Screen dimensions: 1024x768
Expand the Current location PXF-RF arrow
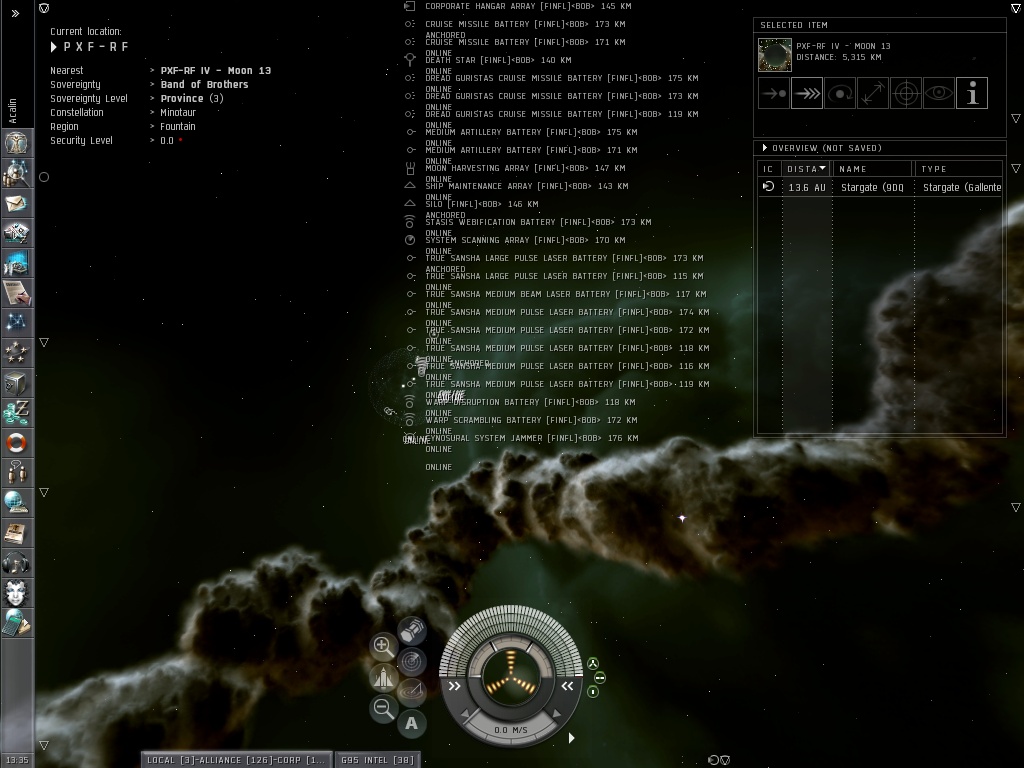(54, 47)
